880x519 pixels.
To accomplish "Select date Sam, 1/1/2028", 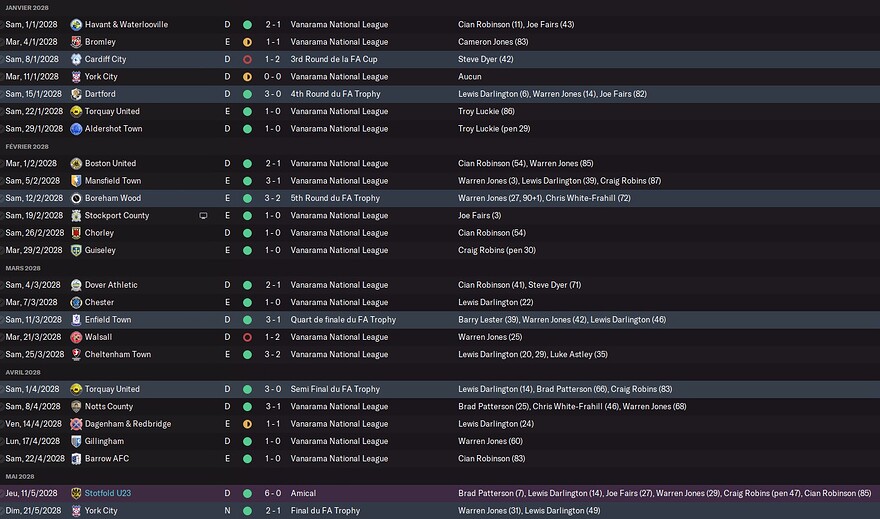I will coord(31,25).
